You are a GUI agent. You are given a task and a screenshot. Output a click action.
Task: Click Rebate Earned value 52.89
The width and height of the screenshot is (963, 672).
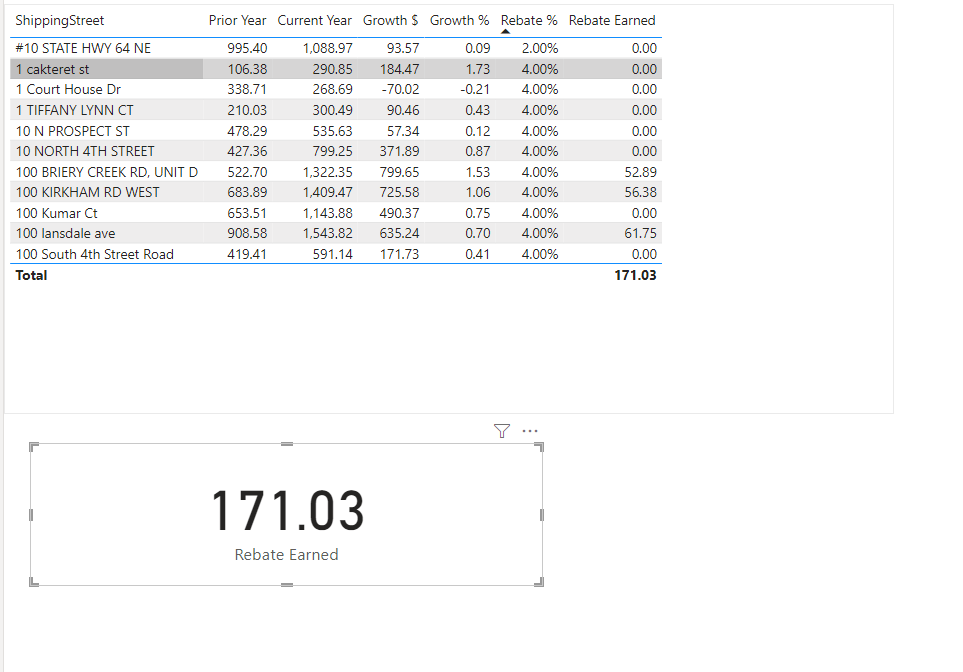[641, 172]
